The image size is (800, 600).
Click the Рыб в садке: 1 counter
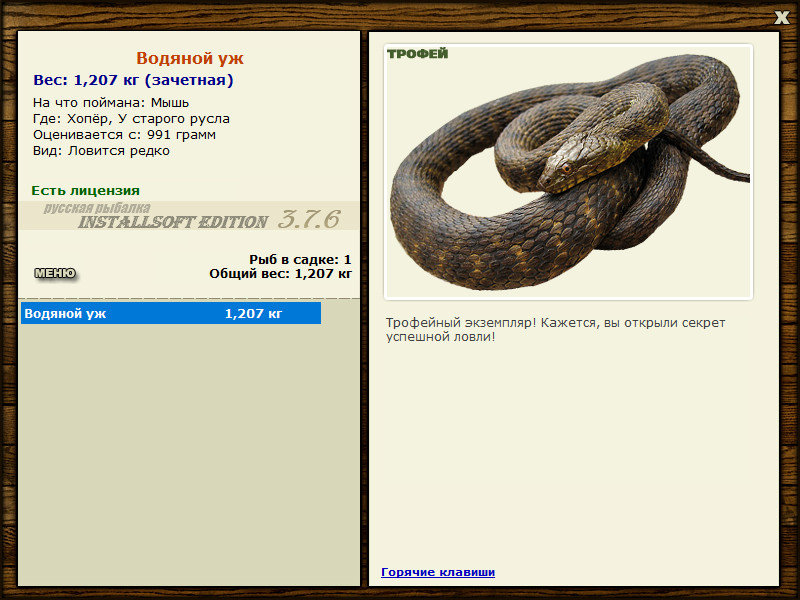point(300,260)
